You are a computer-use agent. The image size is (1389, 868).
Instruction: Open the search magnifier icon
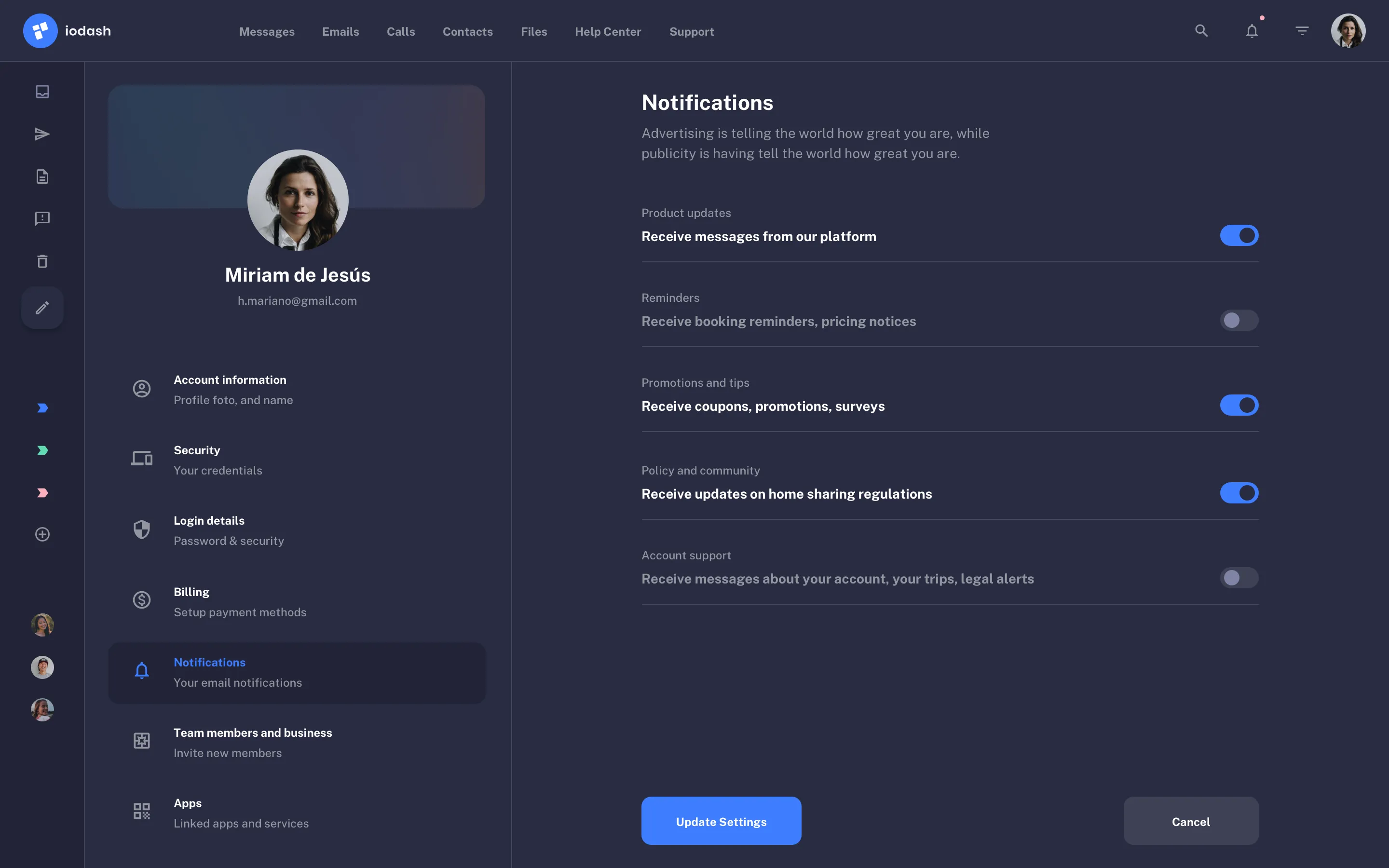1201,30
